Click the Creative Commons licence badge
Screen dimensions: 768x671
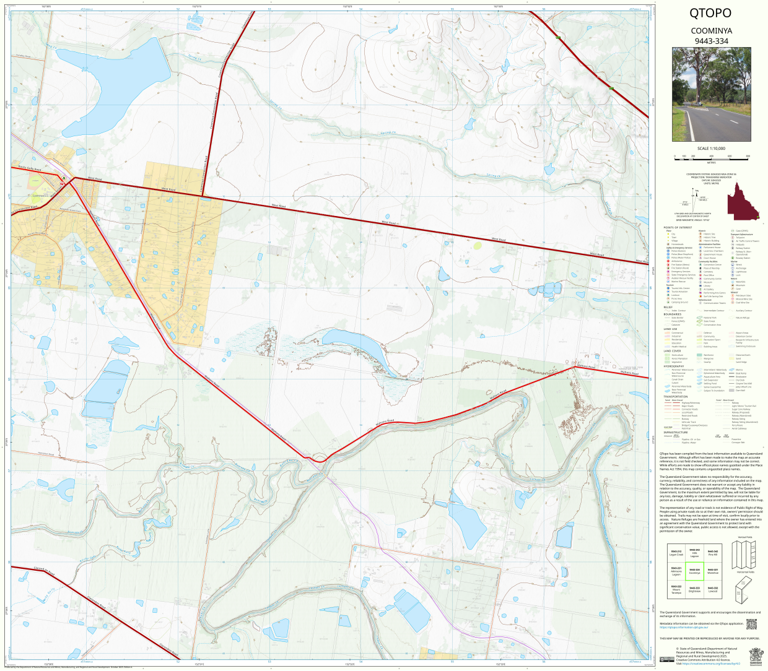pyautogui.click(x=667, y=659)
